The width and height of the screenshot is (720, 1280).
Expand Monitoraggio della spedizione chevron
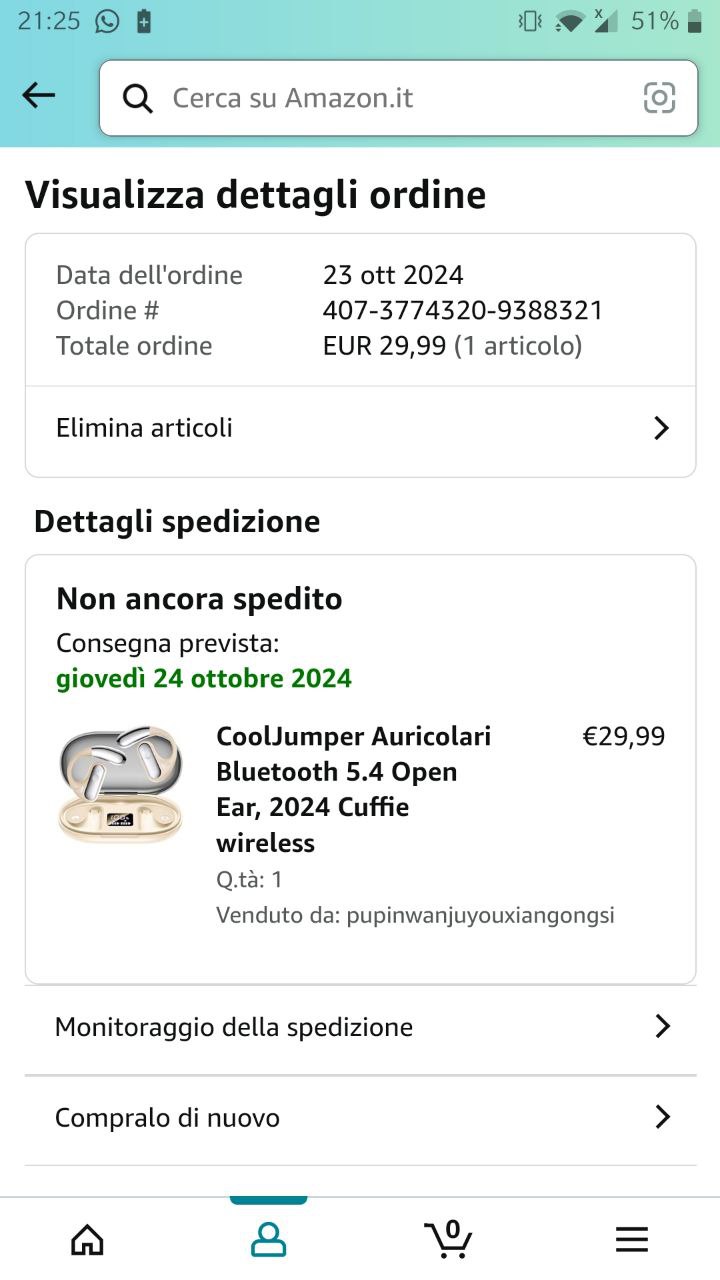pos(662,1027)
